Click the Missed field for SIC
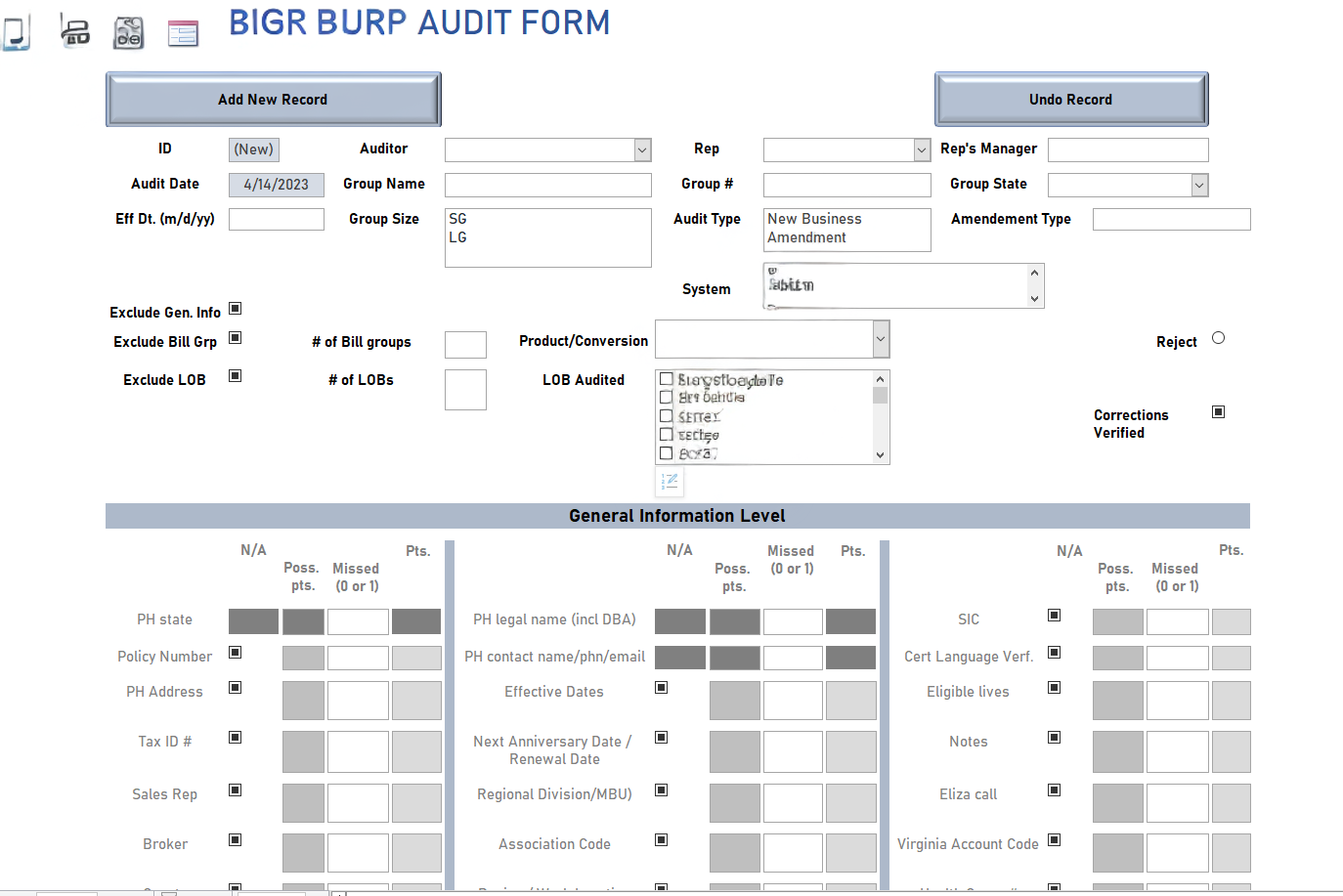Image resolution: width=1343 pixels, height=896 pixels. (1178, 621)
